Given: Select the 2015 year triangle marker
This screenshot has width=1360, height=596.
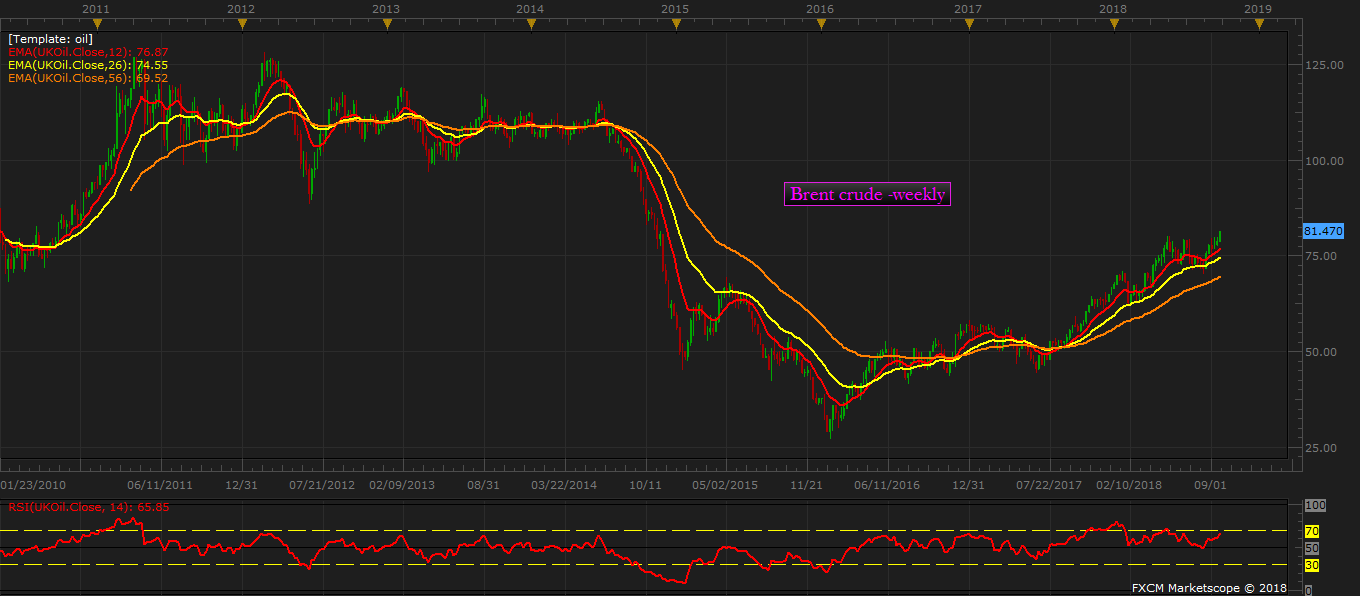Looking at the screenshot, I should 676,23.
